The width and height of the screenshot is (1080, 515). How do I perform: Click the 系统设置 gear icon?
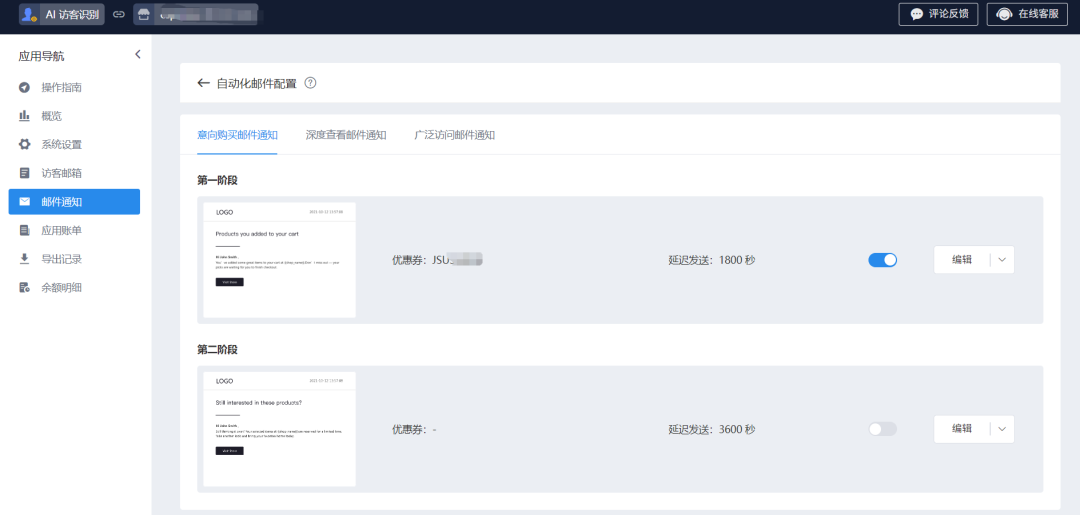(x=25, y=145)
